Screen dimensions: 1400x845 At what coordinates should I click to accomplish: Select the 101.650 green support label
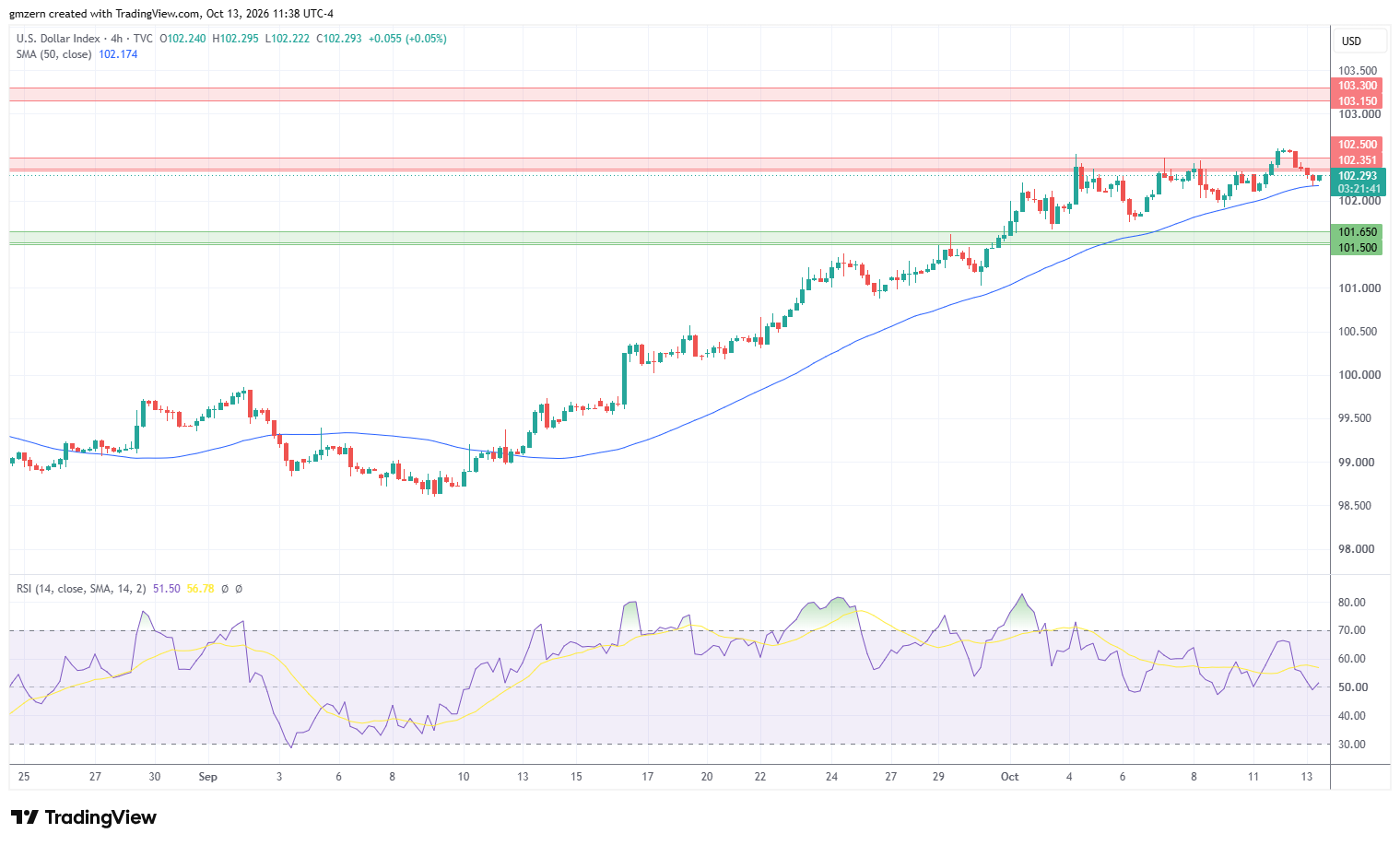1358,232
